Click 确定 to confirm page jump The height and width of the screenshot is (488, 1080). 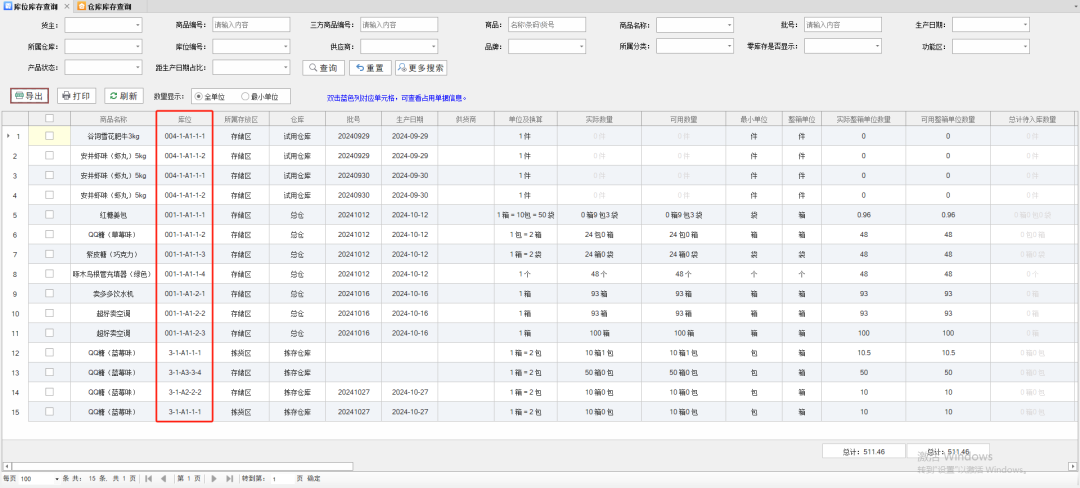pos(313,478)
